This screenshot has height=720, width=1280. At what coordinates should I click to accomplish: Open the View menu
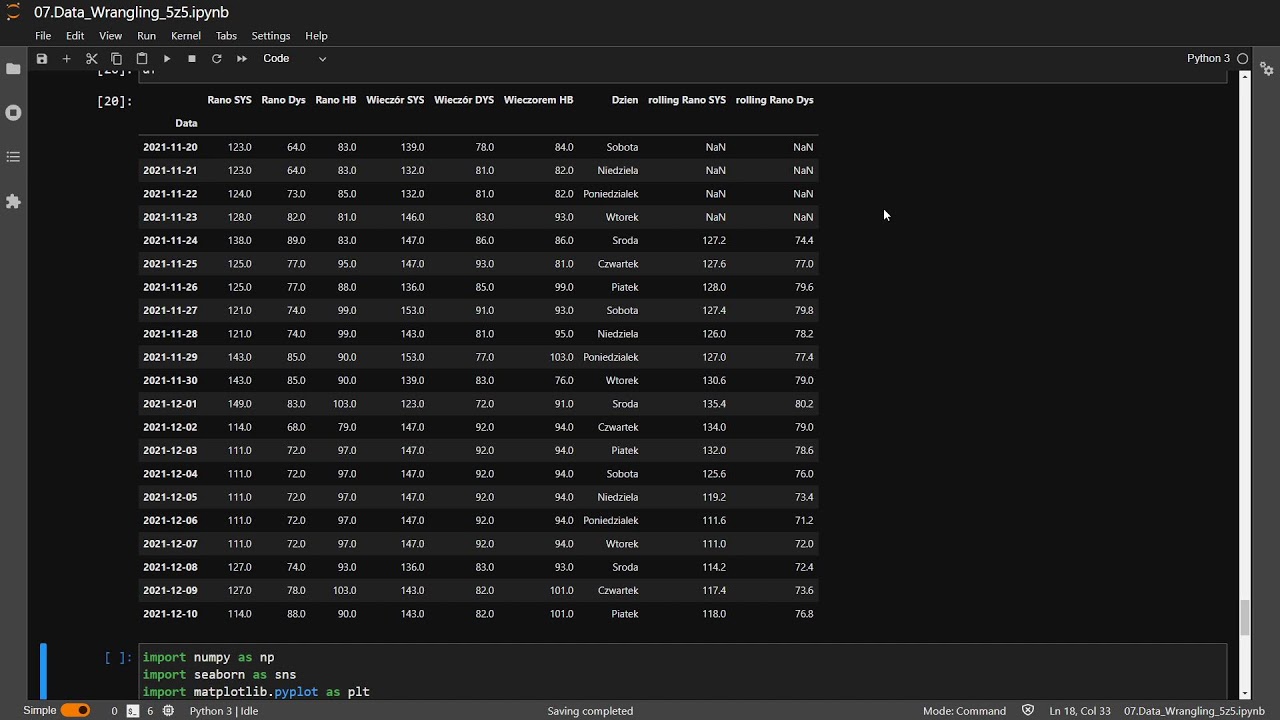coord(110,36)
